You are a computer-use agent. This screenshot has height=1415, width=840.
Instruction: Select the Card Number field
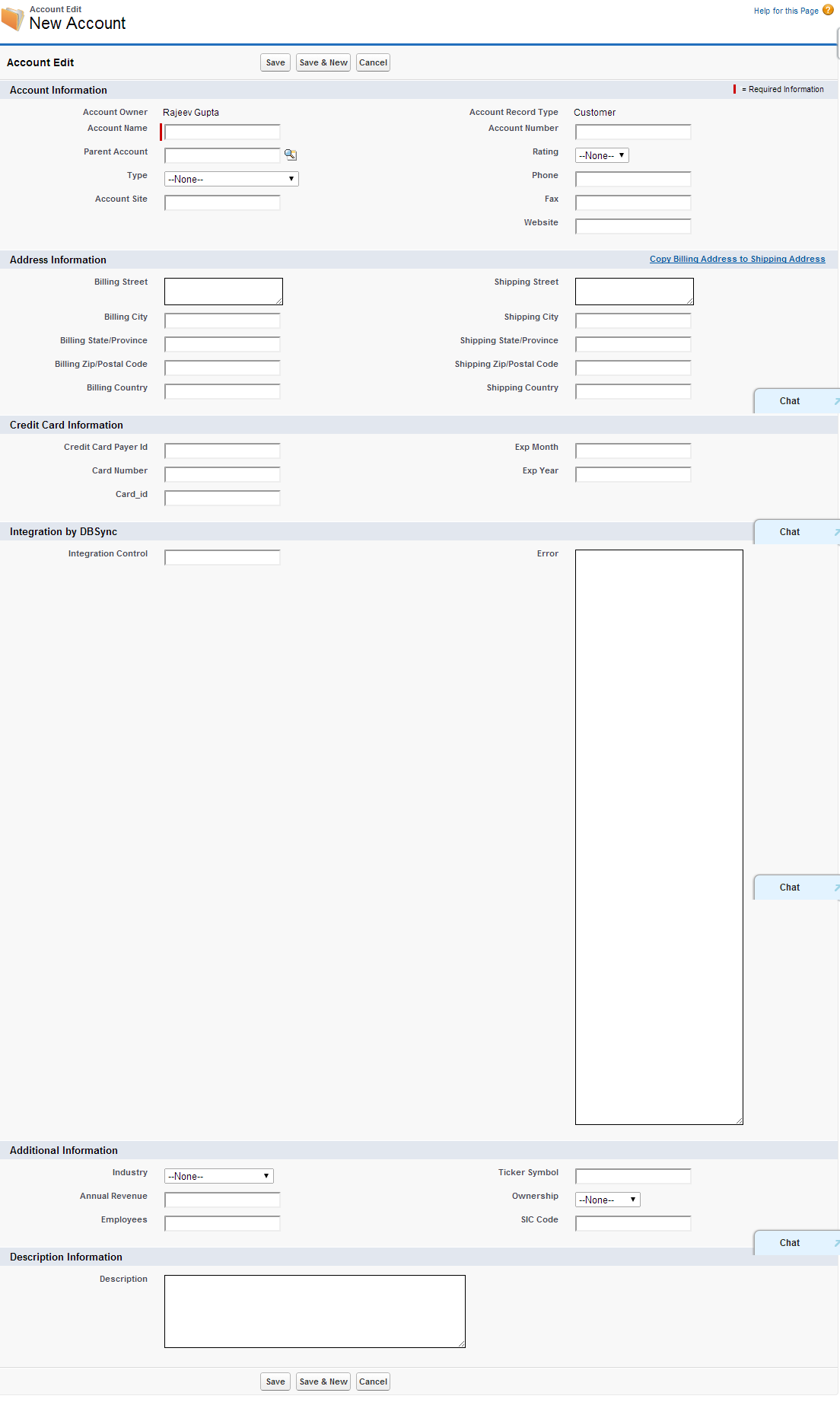[222, 474]
